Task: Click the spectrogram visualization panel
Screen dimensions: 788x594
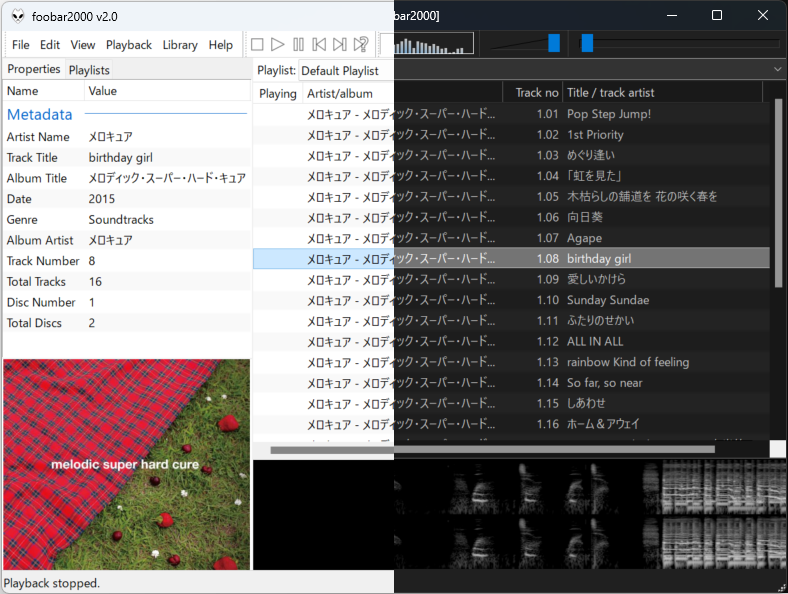Action: [520, 515]
